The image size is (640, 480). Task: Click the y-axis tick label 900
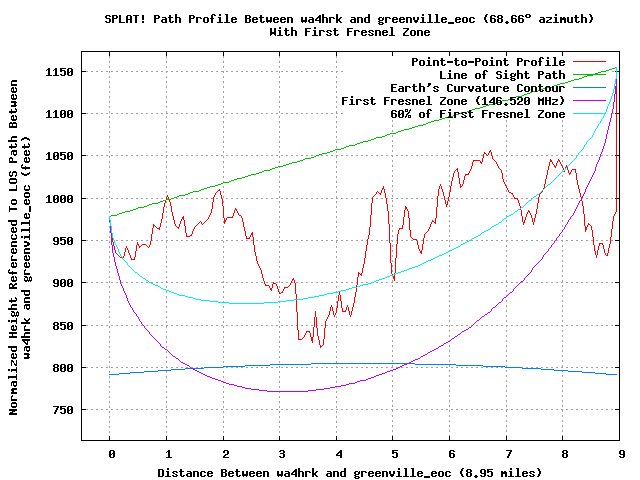pos(63,283)
